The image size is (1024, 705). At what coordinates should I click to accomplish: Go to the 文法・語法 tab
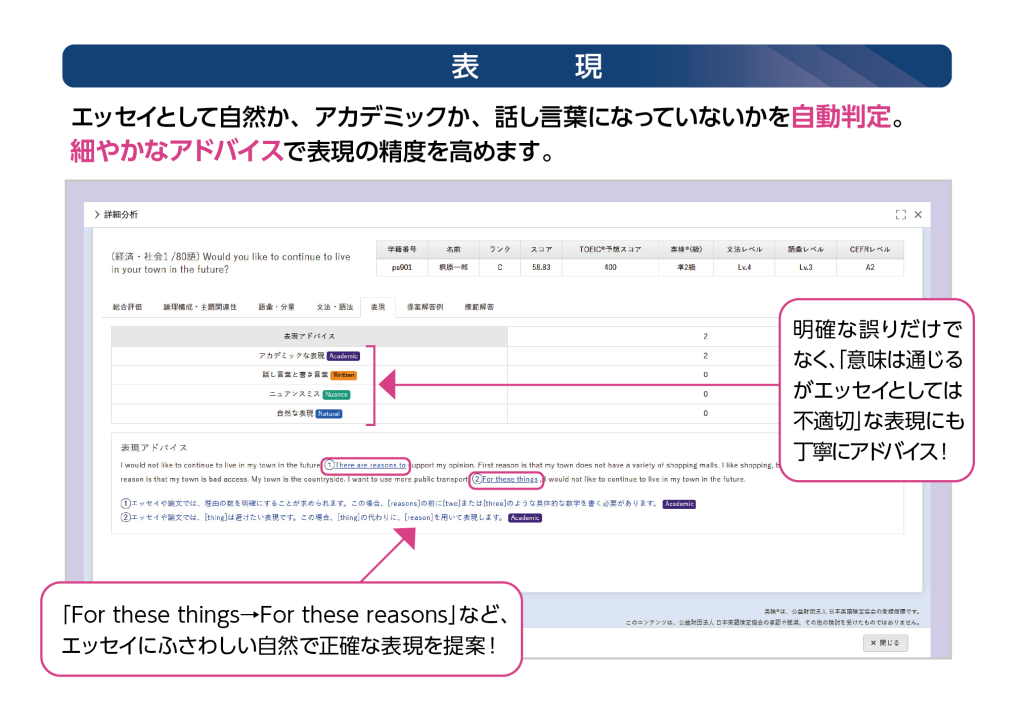[x=335, y=307]
